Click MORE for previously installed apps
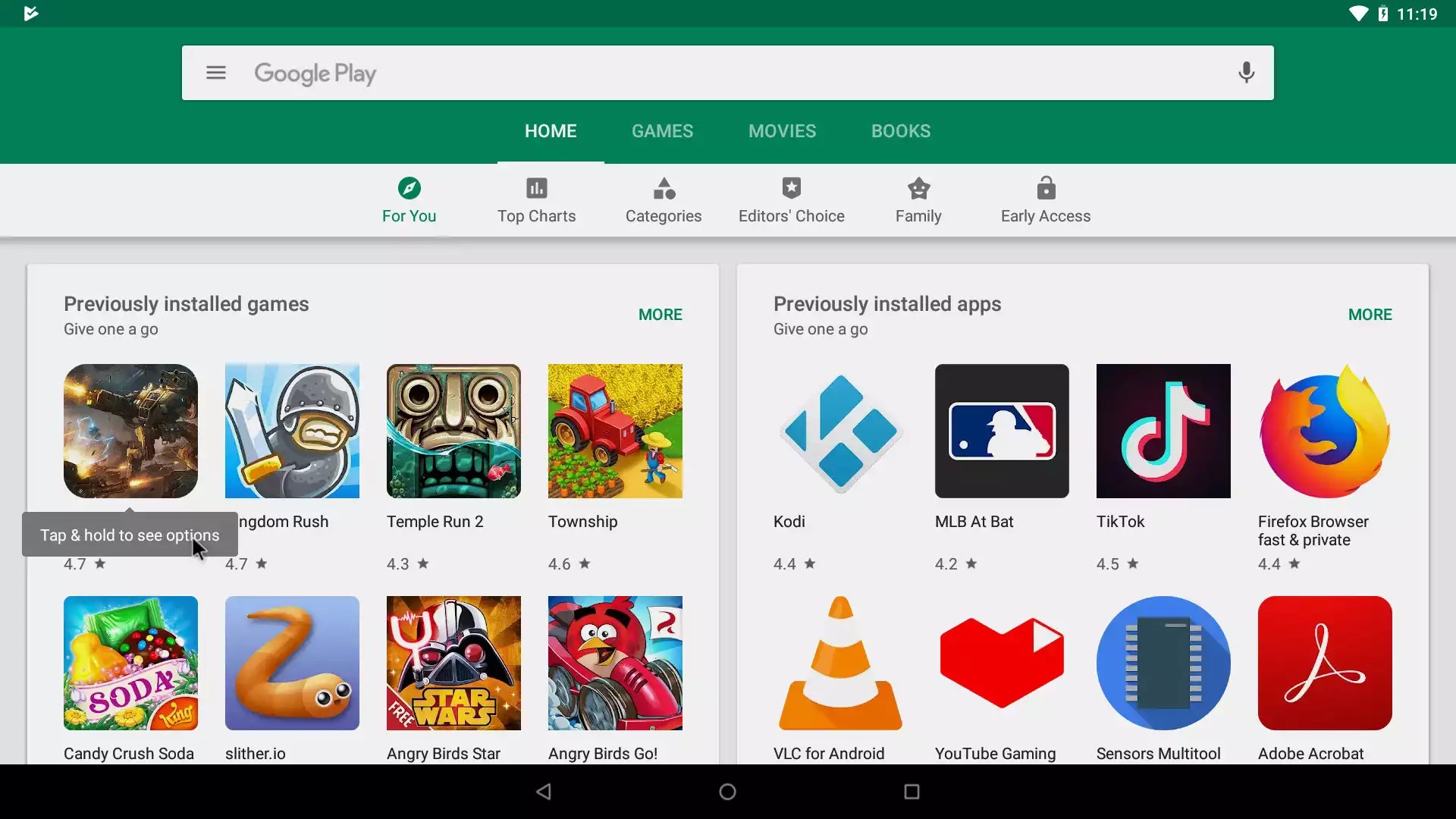1456x819 pixels. 1370,315
